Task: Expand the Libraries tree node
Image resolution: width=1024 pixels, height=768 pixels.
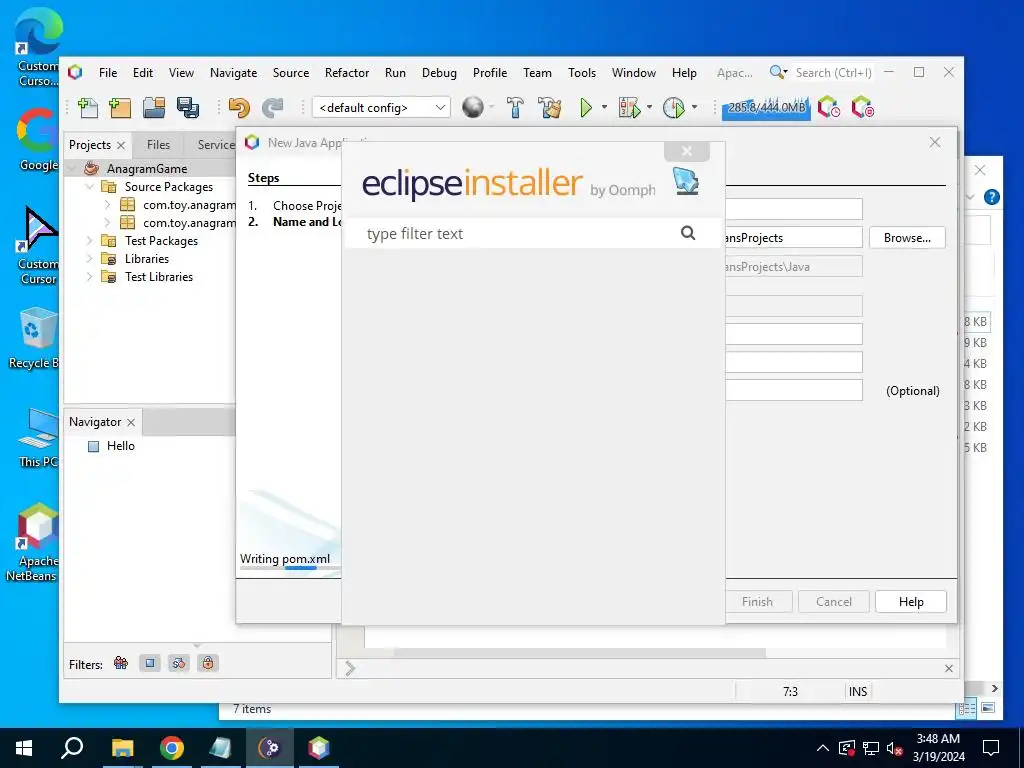Action: [x=89, y=259]
